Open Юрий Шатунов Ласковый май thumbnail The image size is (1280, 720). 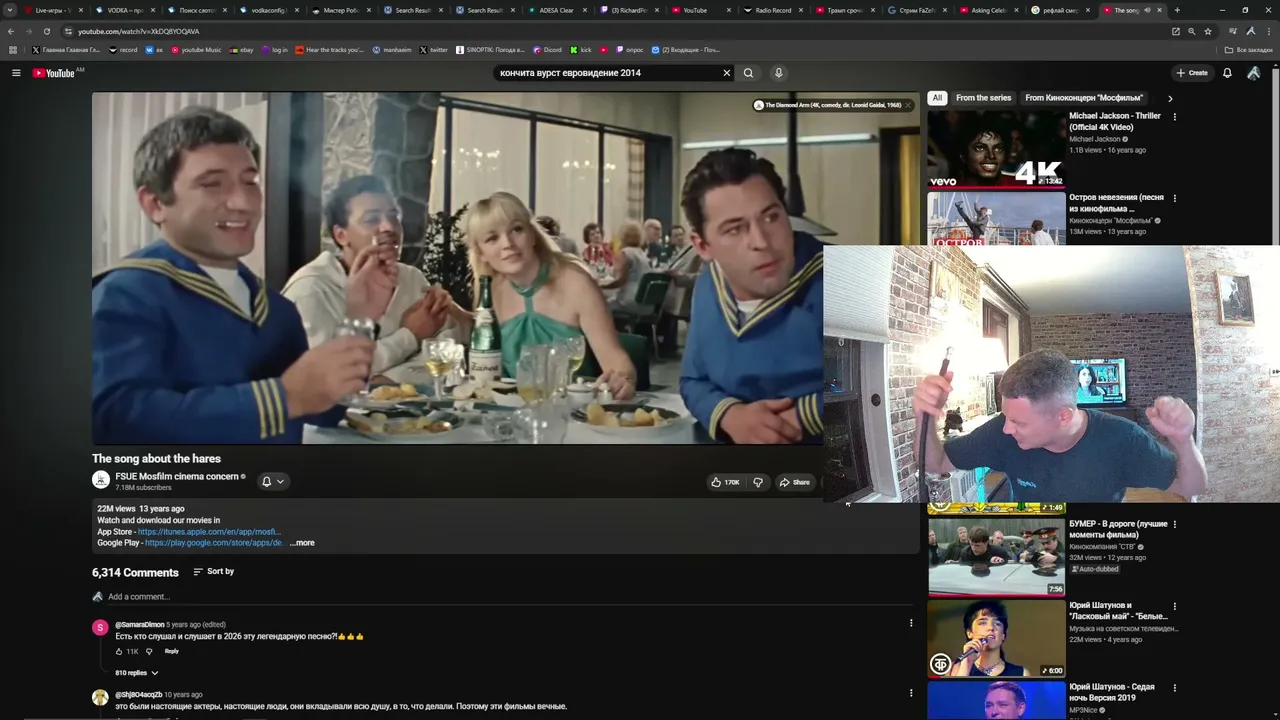point(996,638)
